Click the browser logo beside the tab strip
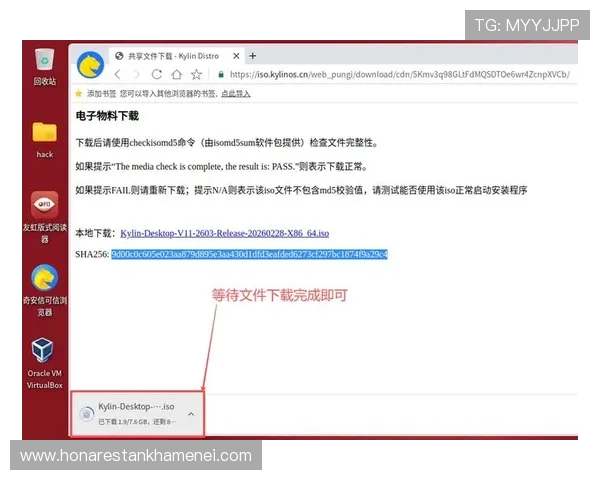 pyautogui.click(x=90, y=65)
